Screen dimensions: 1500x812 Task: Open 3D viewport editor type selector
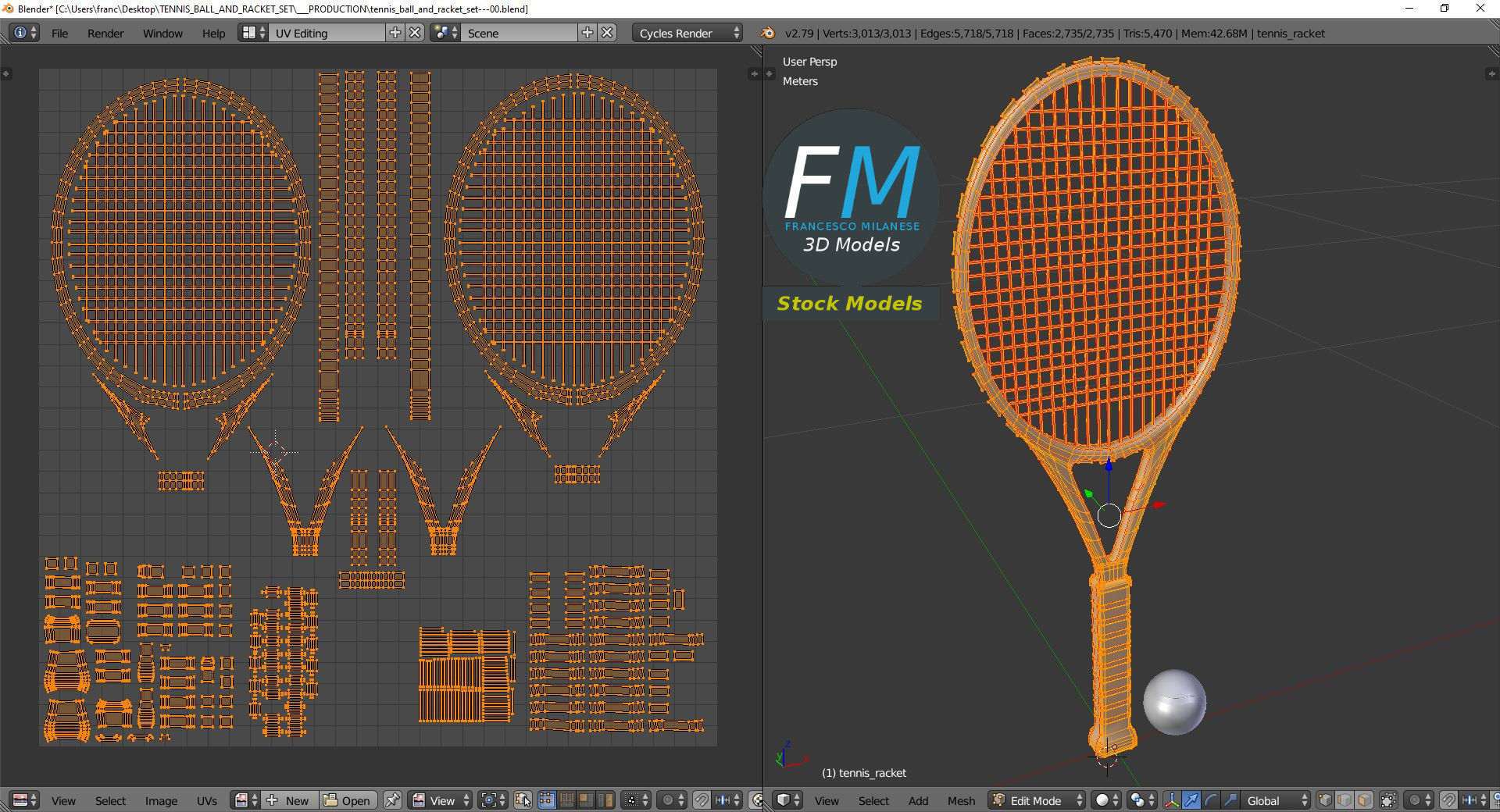coord(788,800)
